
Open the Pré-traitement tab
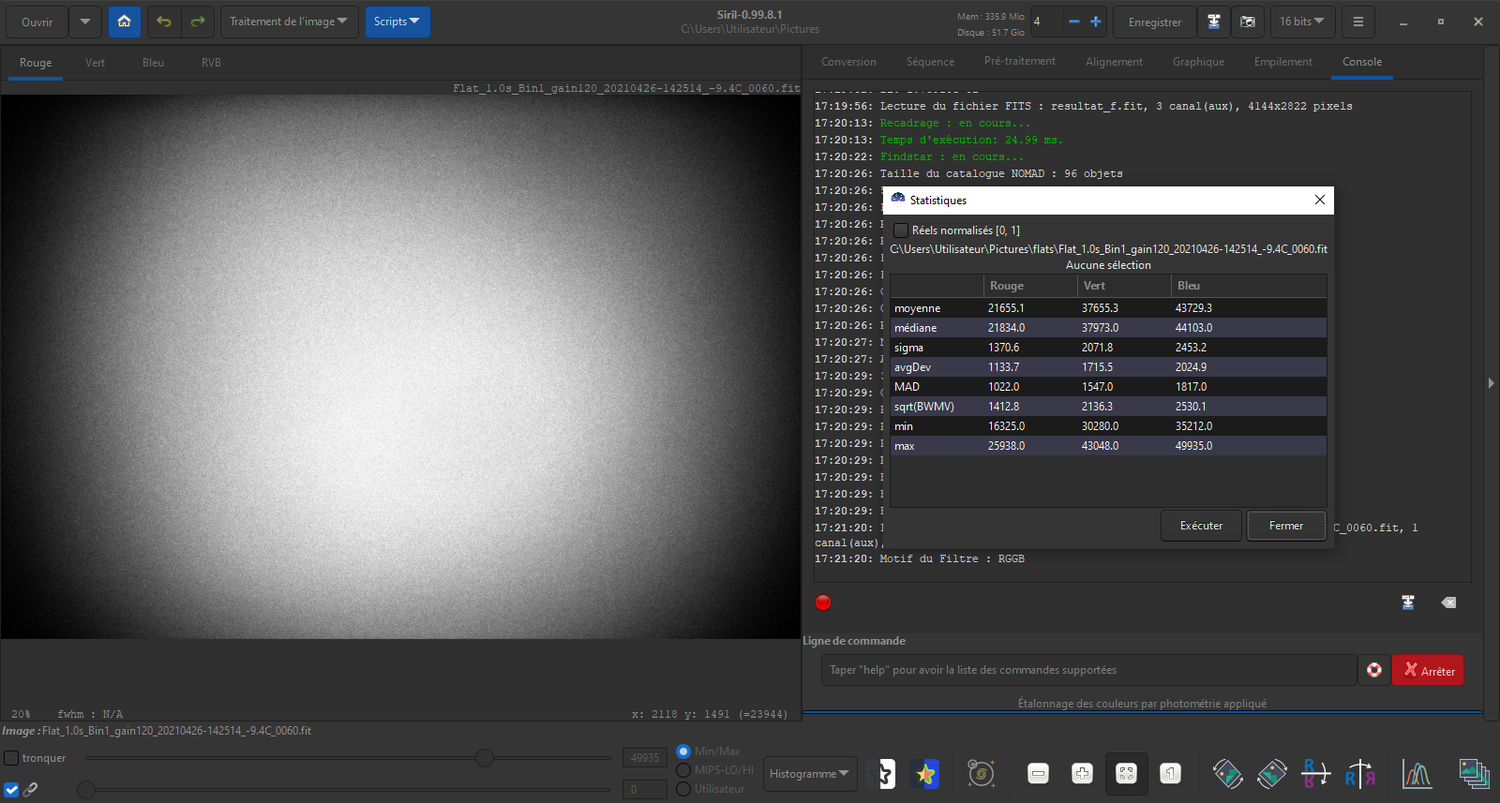(x=1019, y=62)
